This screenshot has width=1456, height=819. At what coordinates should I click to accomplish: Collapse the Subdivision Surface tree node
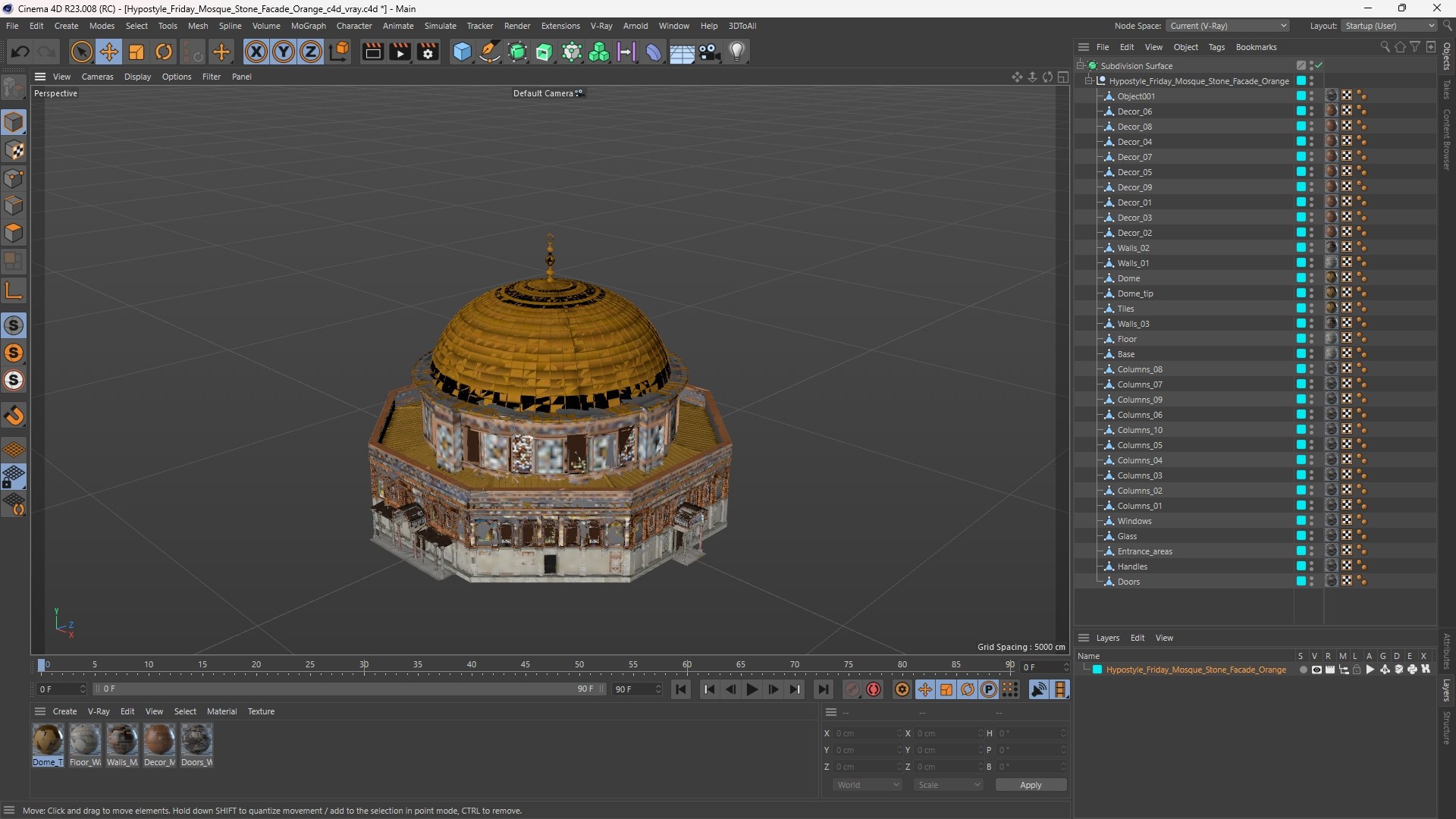pyautogui.click(x=1080, y=66)
